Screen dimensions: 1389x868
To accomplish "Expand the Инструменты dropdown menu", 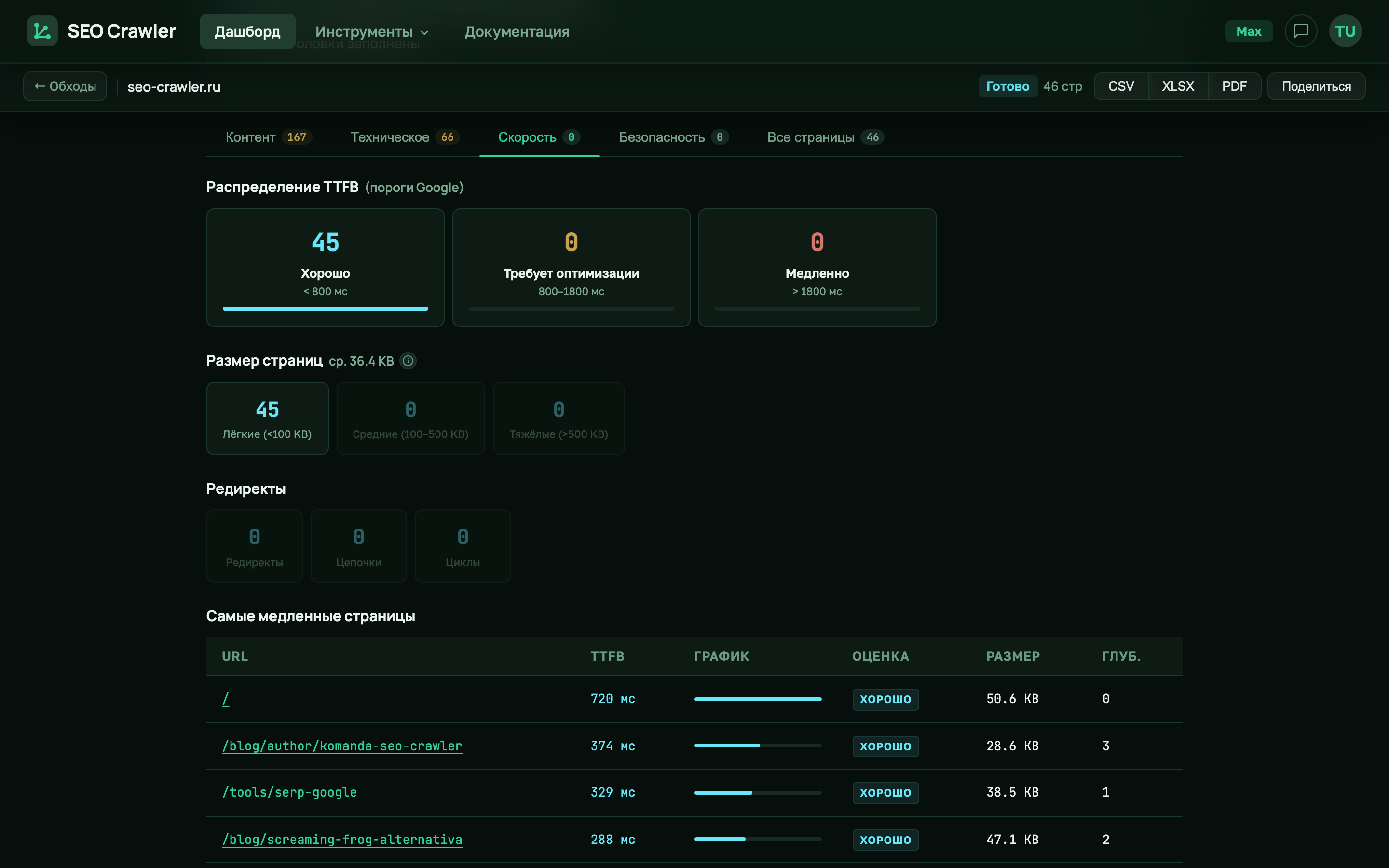I will [x=372, y=31].
